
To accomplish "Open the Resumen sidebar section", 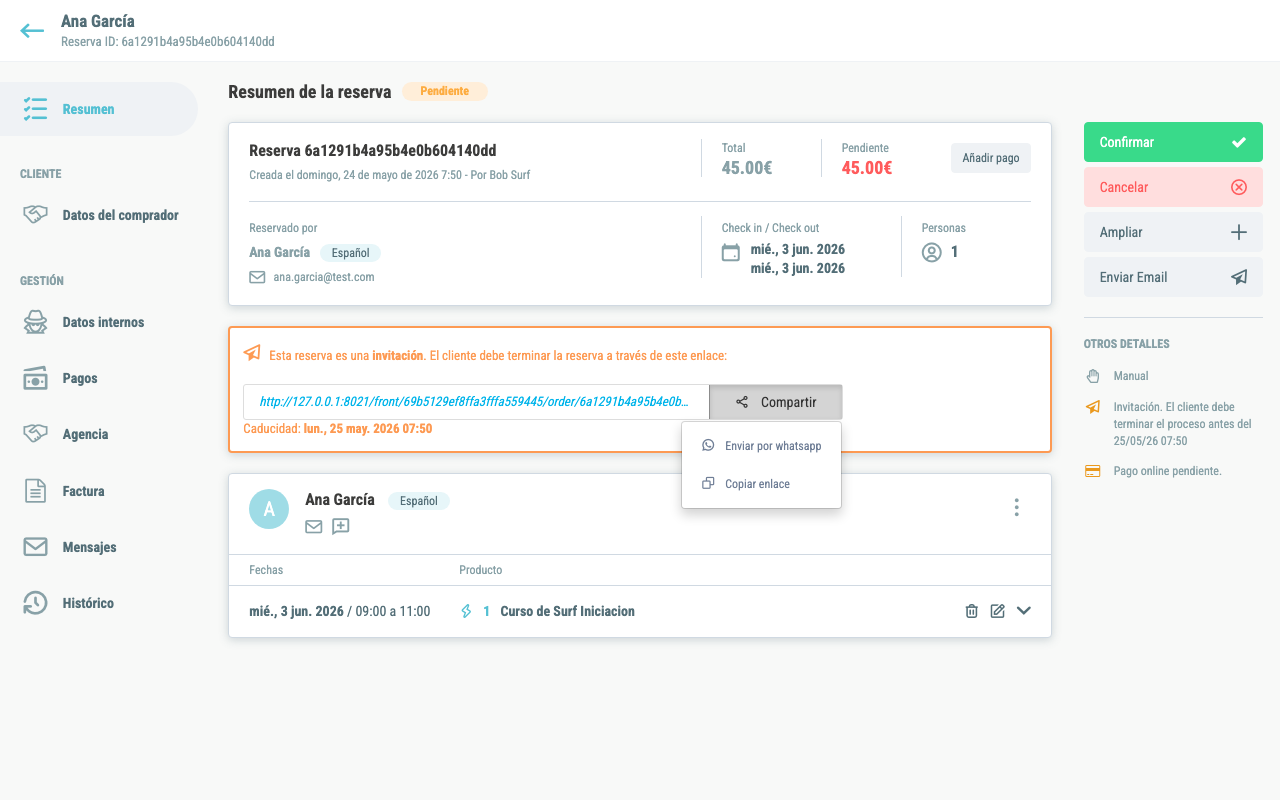I will [99, 109].
